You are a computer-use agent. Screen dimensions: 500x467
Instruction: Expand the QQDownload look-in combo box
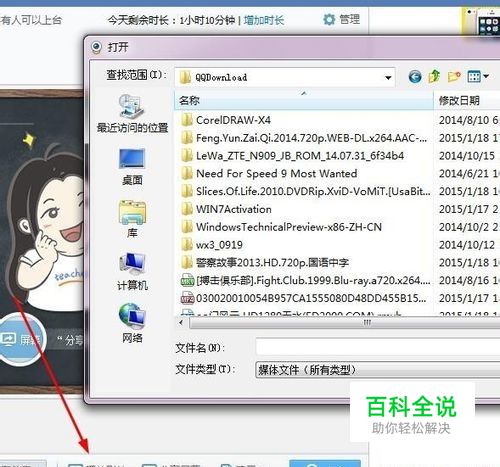tap(285, 77)
